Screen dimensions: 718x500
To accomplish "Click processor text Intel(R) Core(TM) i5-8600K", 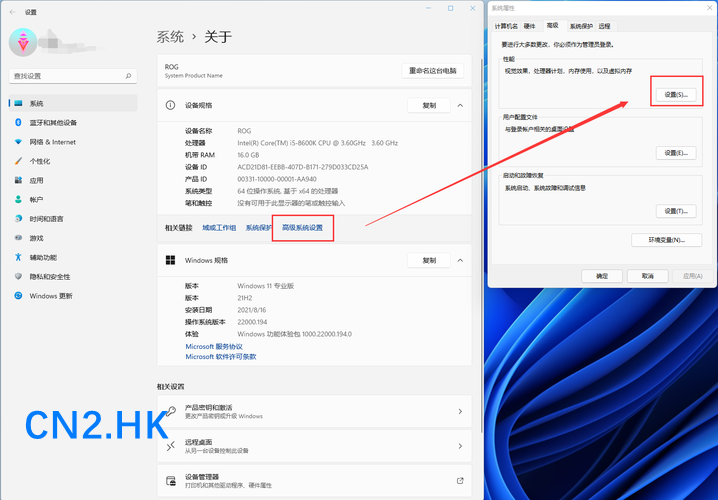I will tap(317, 143).
